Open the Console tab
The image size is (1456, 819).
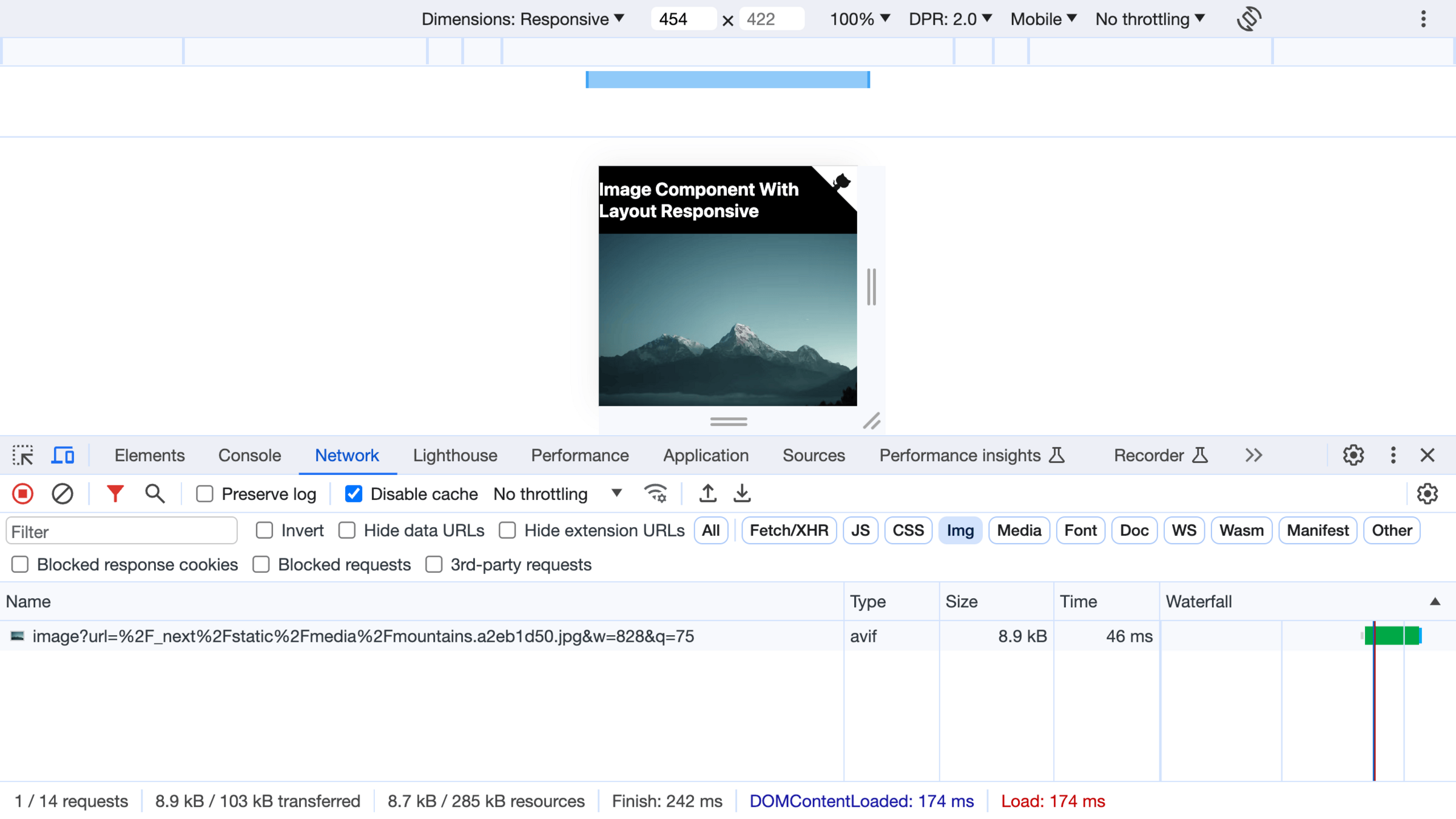tap(249, 455)
